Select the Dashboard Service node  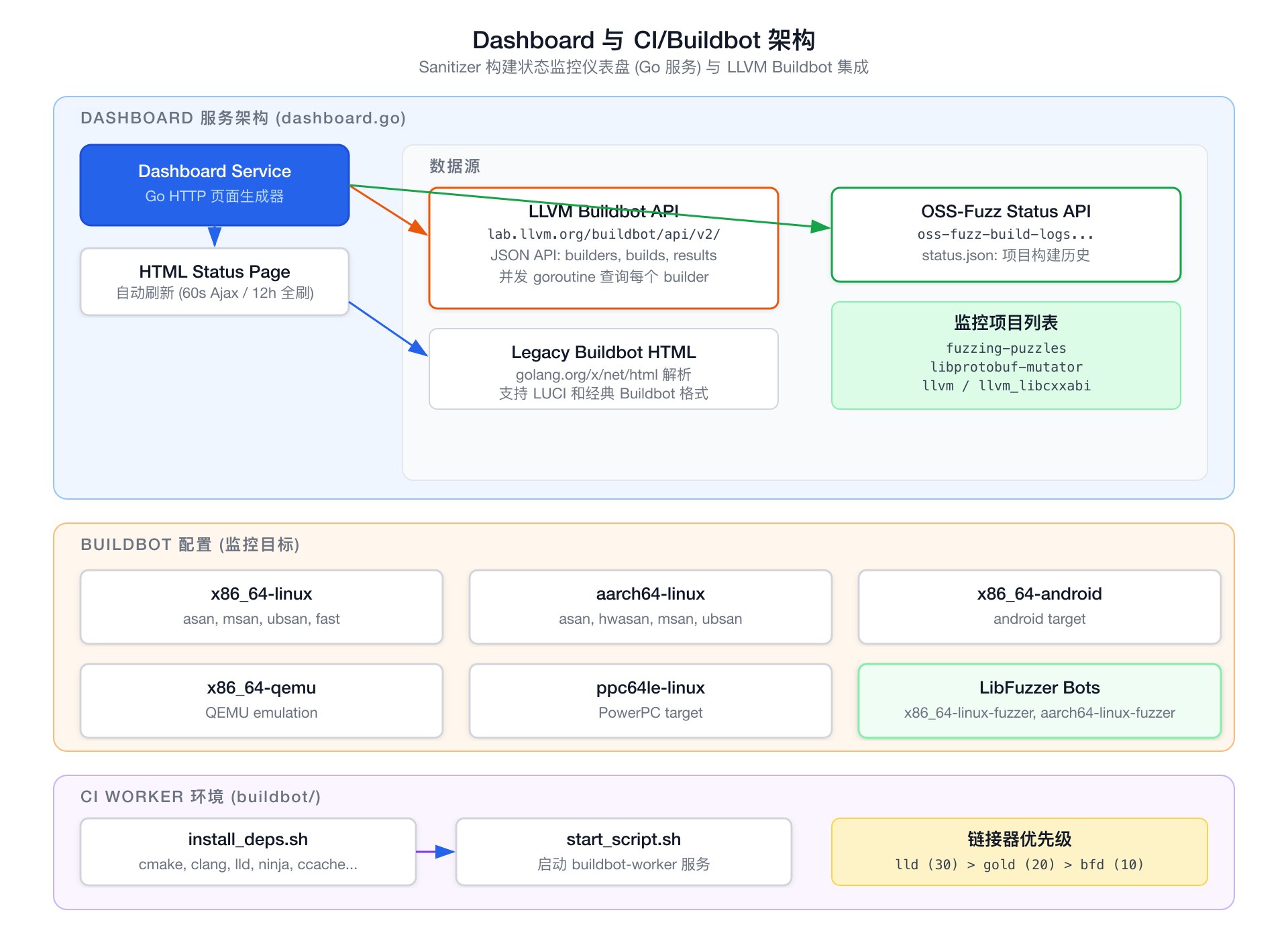pos(214,184)
